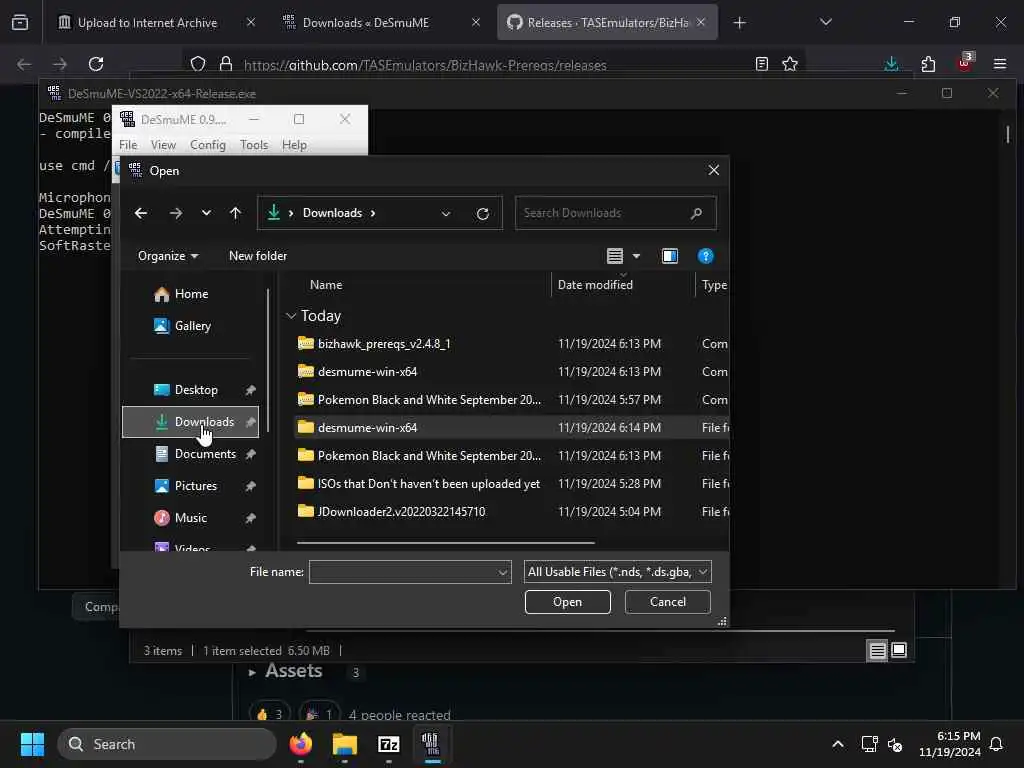Open DeSmuME File menu
This screenshot has height=768, width=1024.
(128, 145)
